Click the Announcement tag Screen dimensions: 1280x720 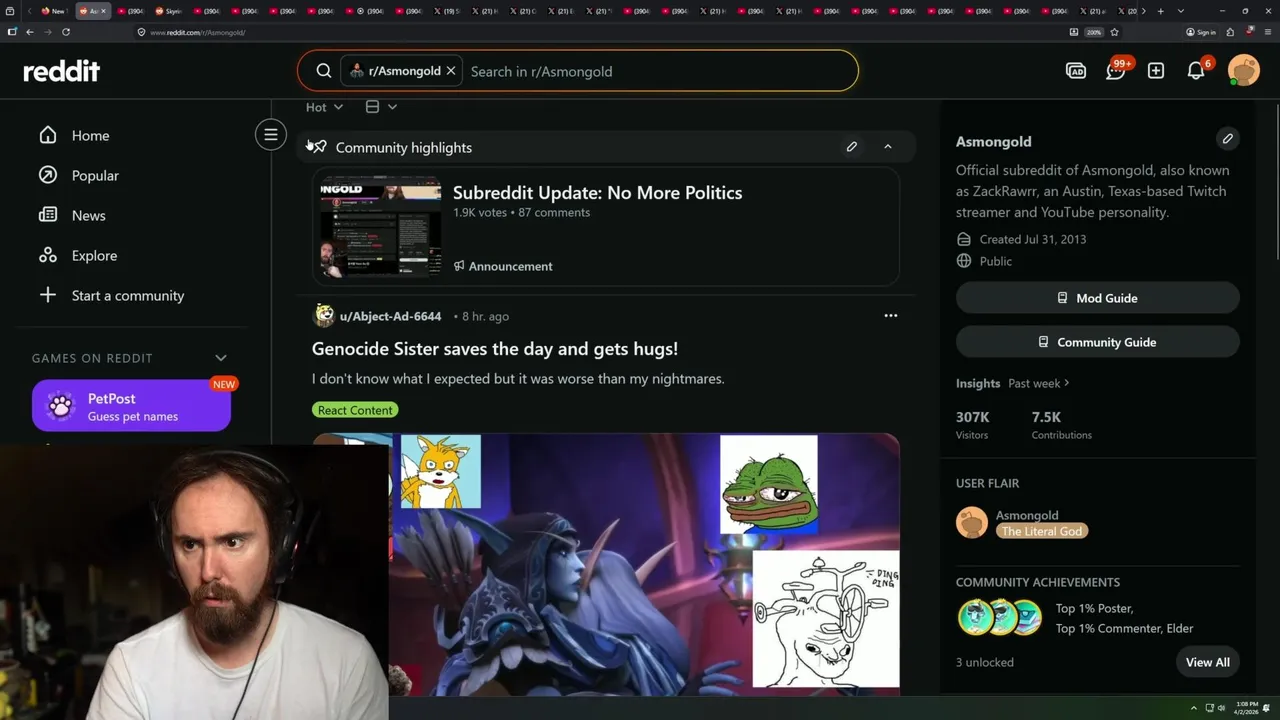[503, 266]
